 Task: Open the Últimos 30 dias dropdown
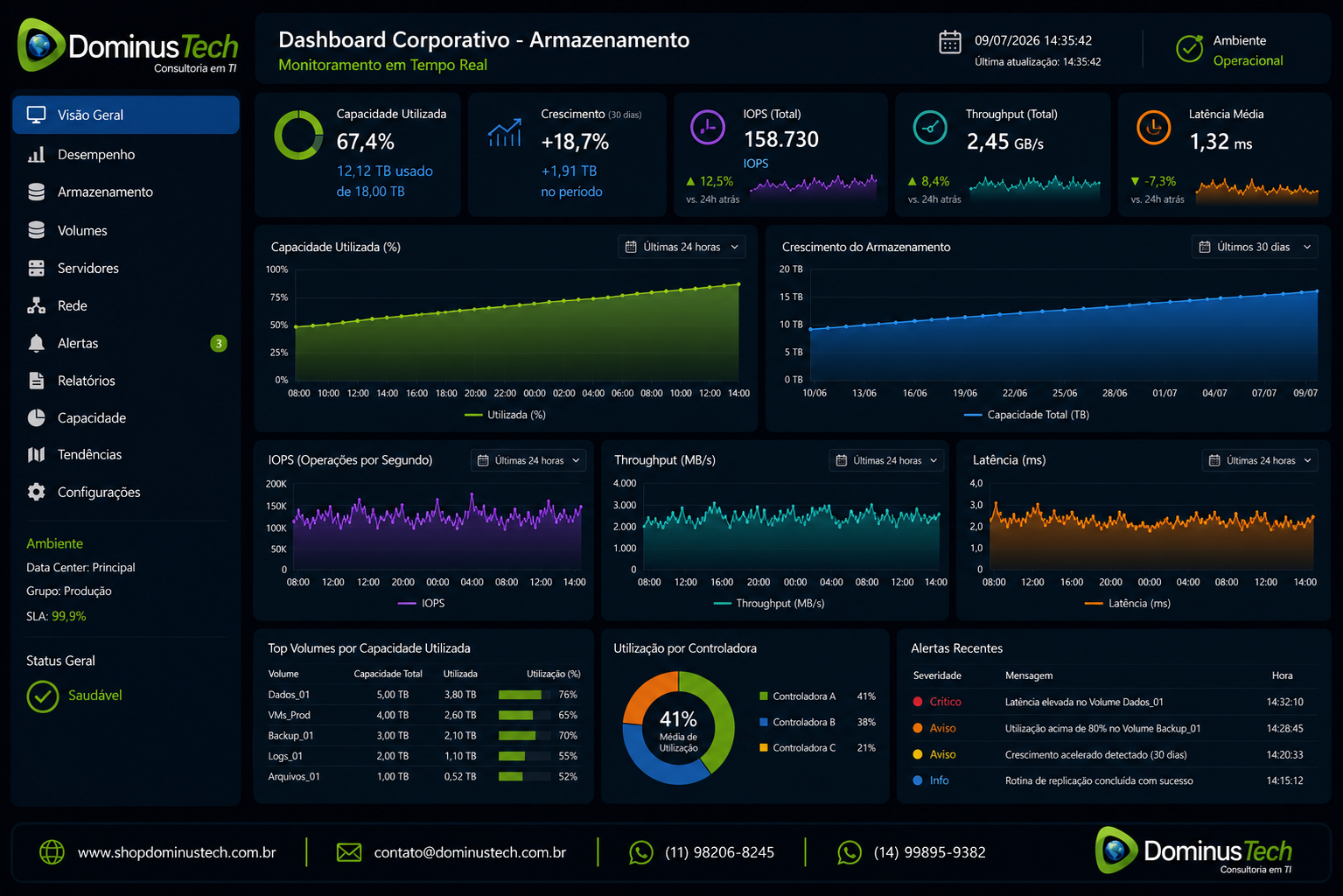click(x=1256, y=247)
